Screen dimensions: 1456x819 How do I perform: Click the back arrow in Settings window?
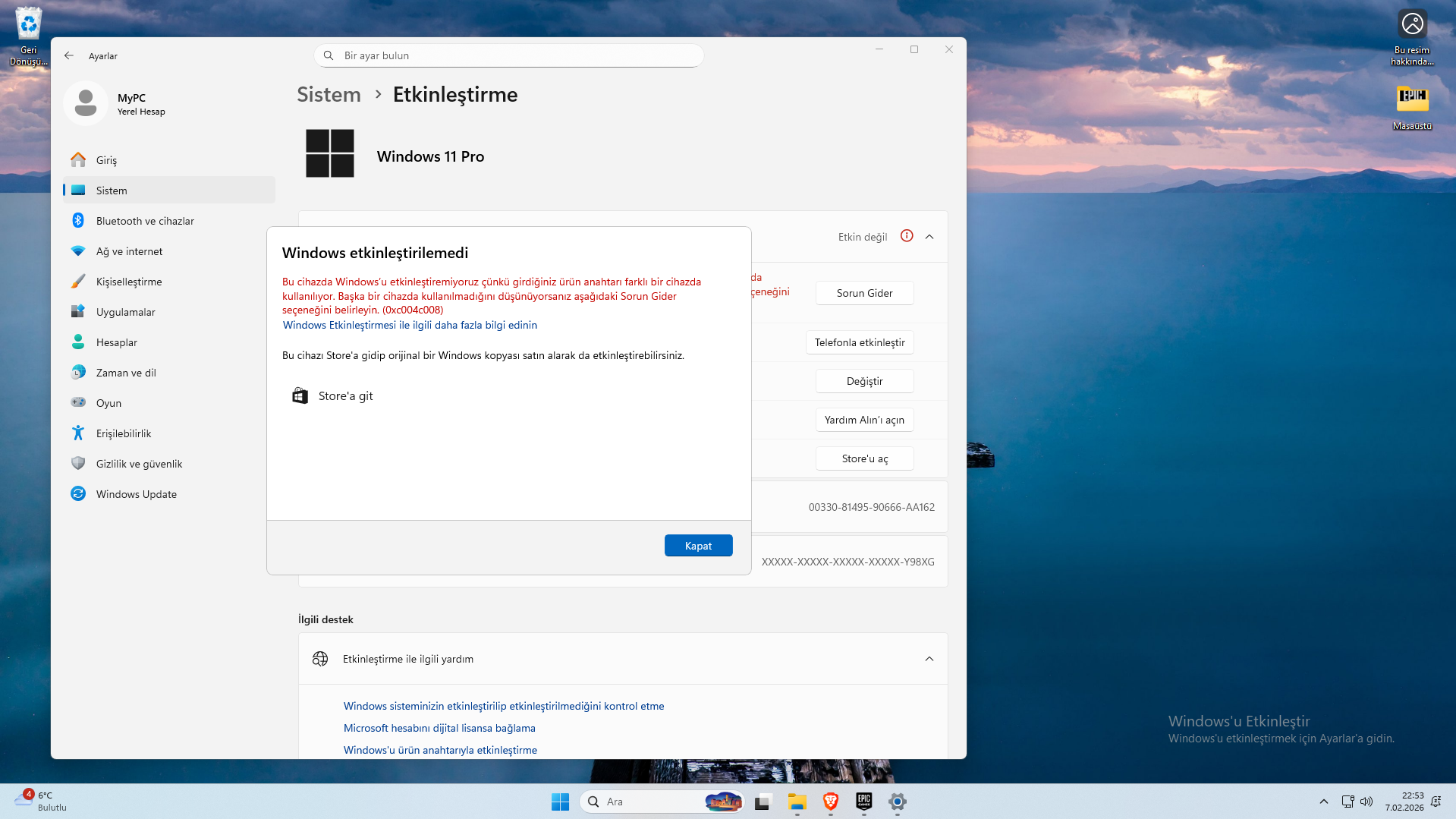pyautogui.click(x=69, y=55)
